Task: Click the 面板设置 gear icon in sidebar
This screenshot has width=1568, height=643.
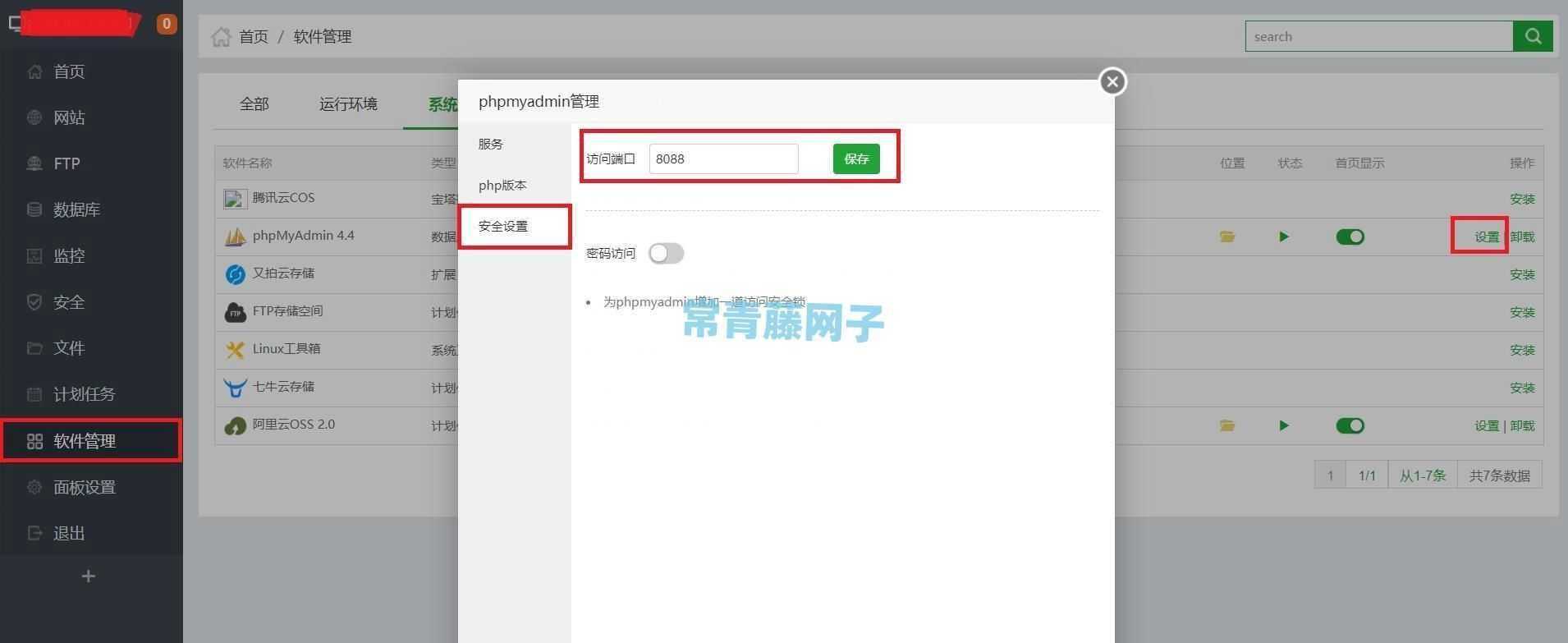Action: click(x=34, y=487)
